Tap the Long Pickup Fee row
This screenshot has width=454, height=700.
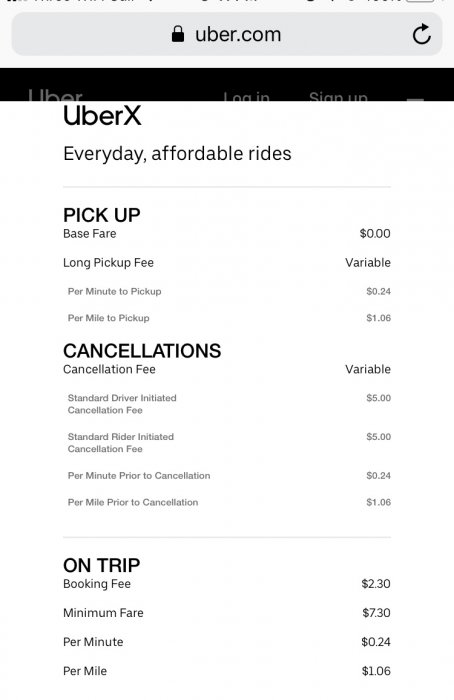pos(227,262)
